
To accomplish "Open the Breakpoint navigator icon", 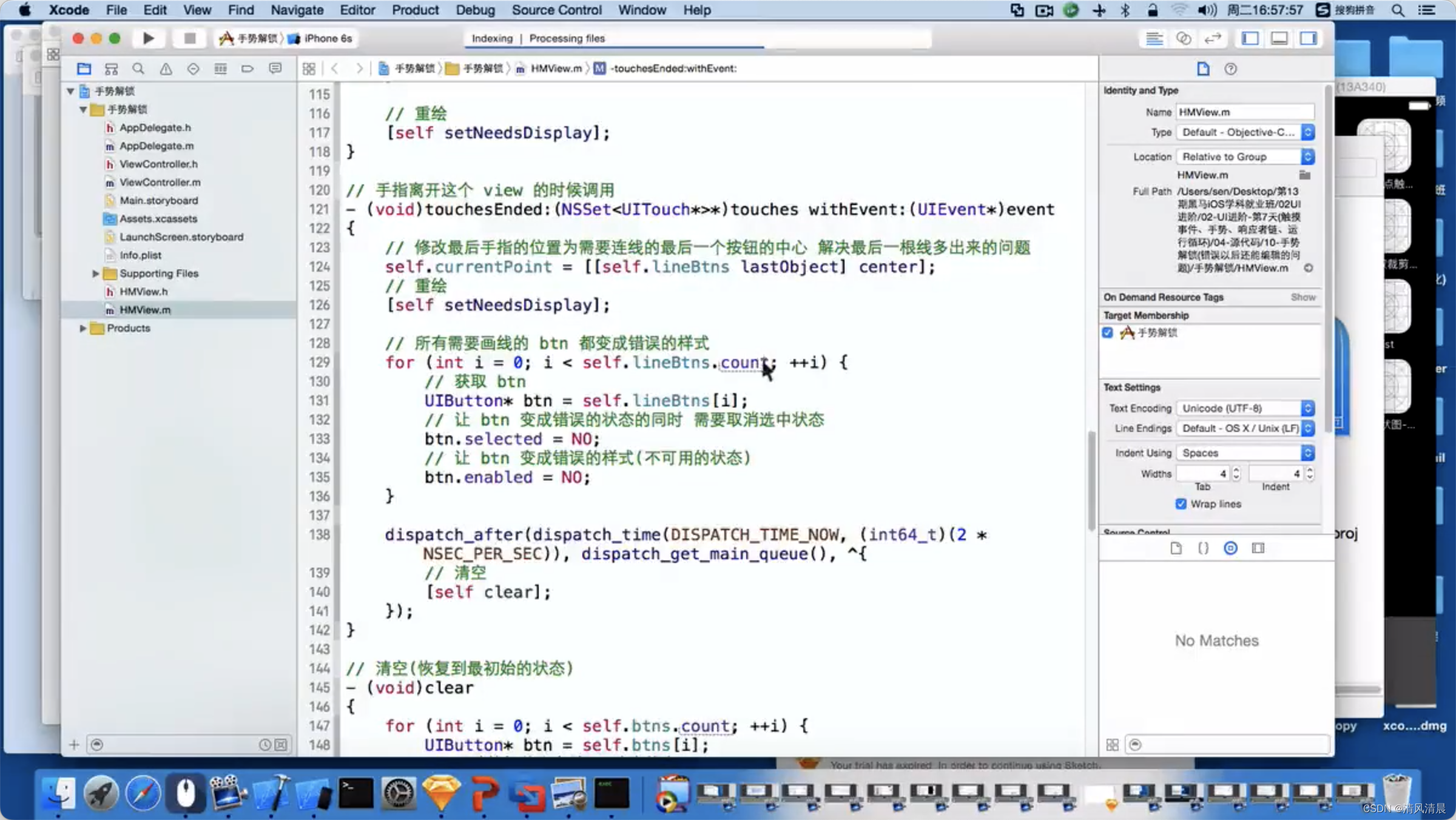I will coord(248,69).
